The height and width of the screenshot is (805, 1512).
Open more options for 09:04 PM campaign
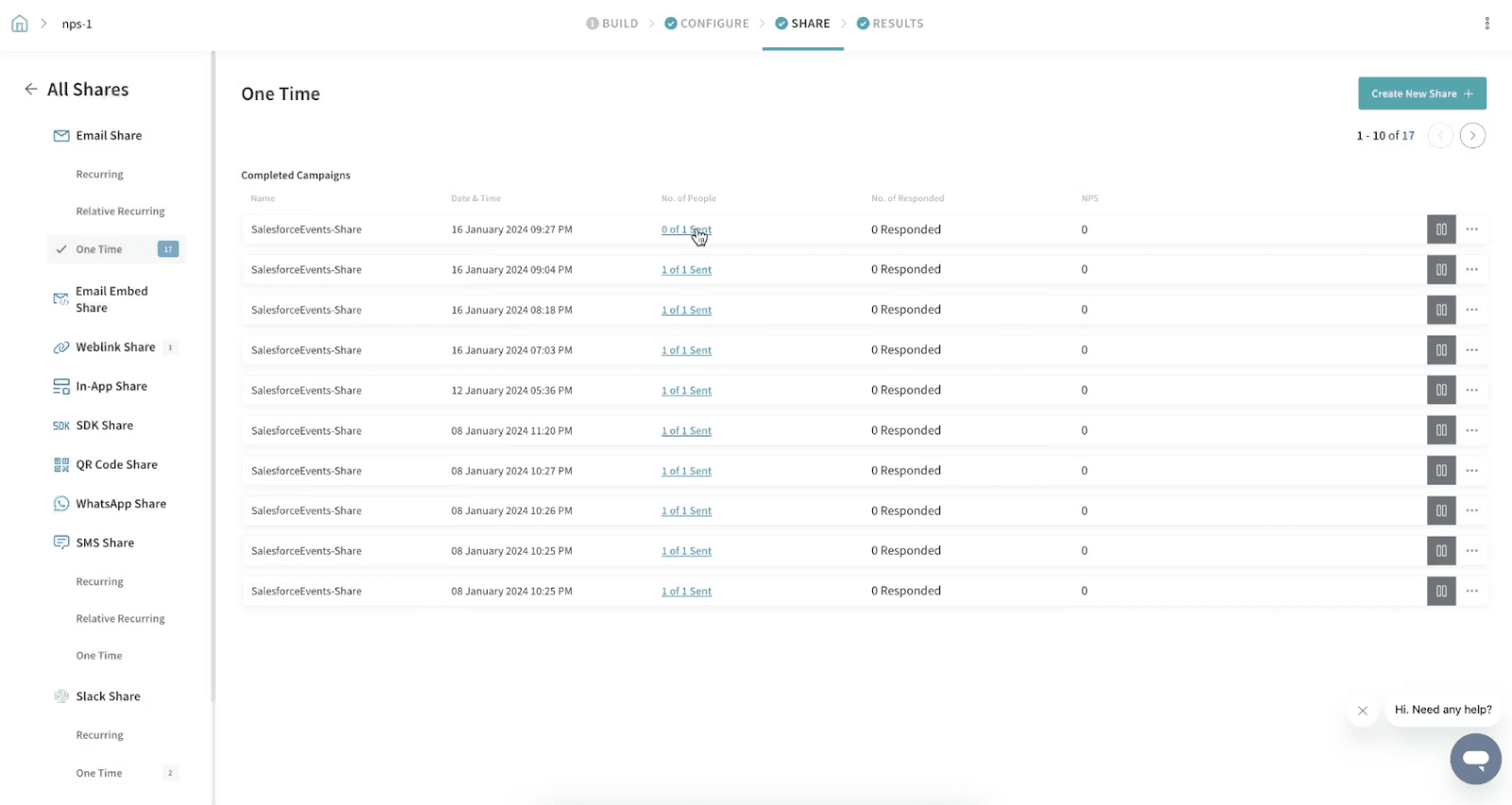tap(1471, 270)
